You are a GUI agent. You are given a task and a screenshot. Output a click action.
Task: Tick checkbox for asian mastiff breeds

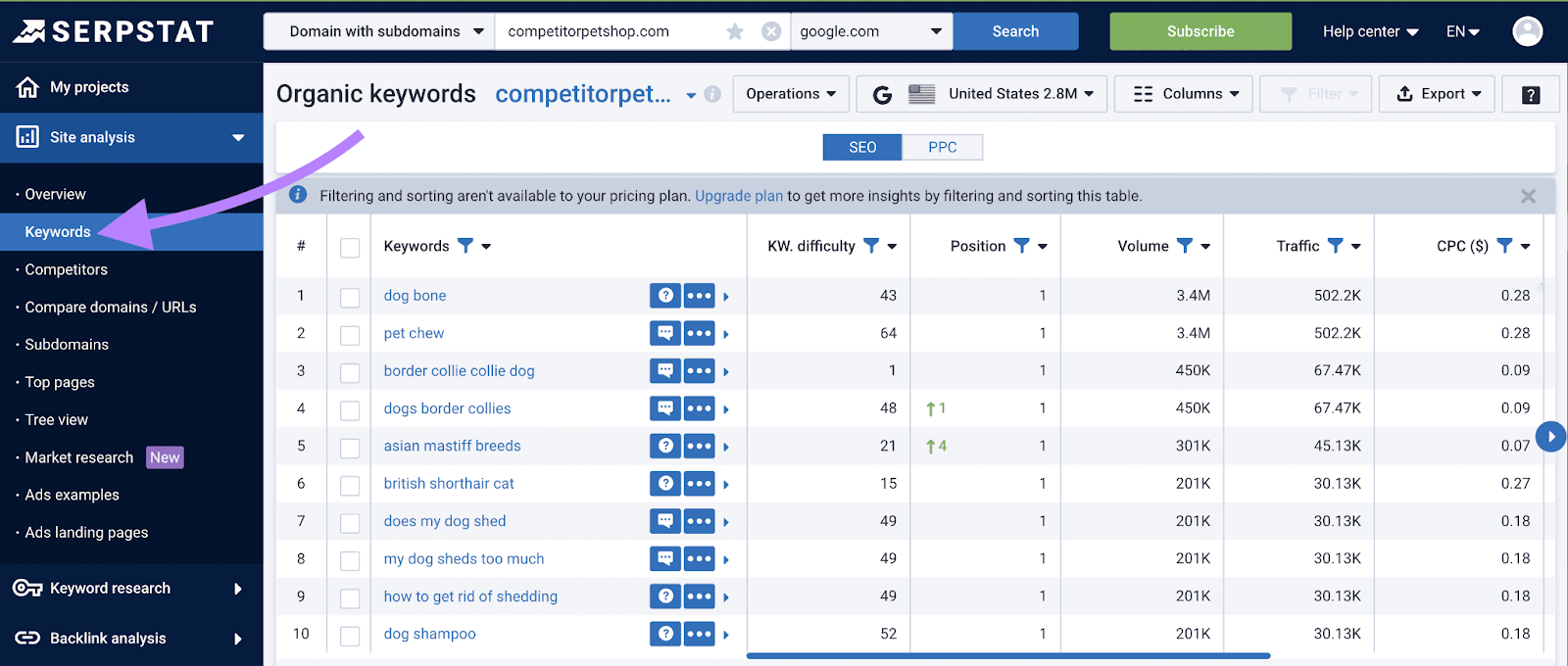point(350,448)
